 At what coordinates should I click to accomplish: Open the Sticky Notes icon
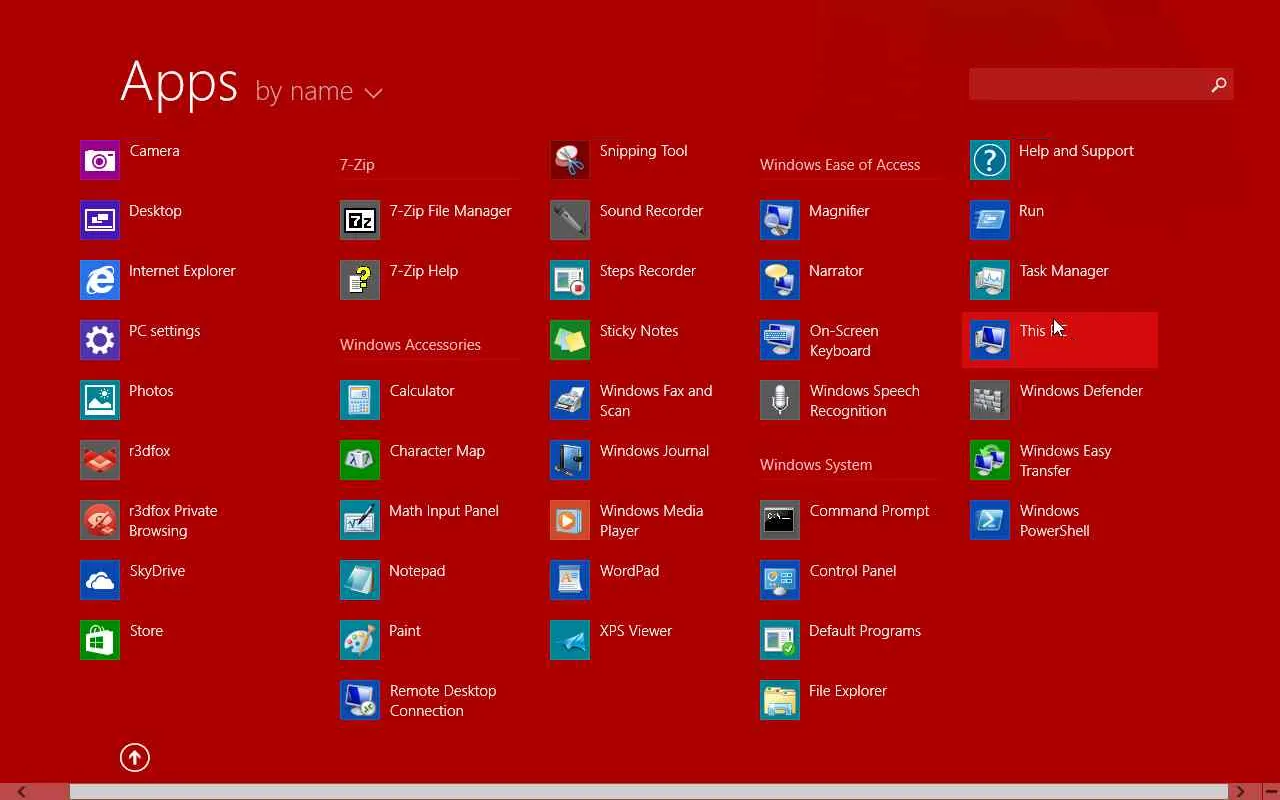click(570, 340)
